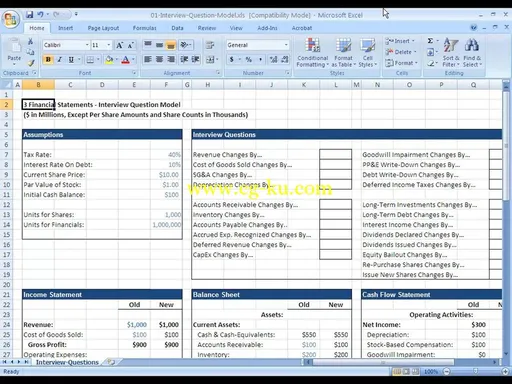
Task: Open the Calibri font name dropdown
Action: tap(87, 45)
